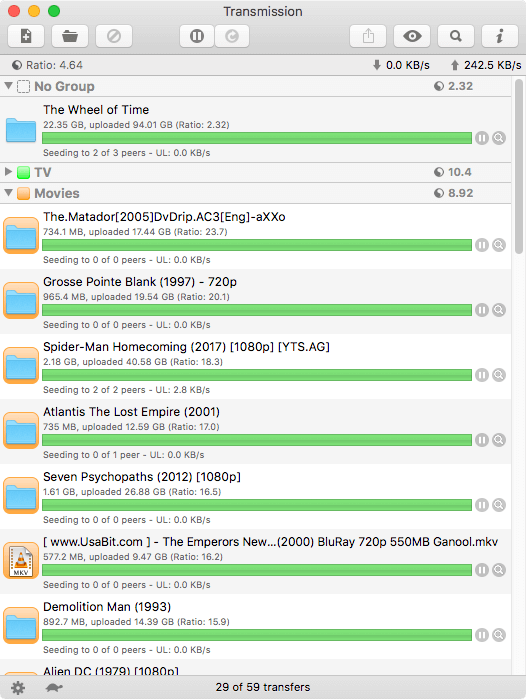Pause all transfers from toolbar

coord(197,36)
